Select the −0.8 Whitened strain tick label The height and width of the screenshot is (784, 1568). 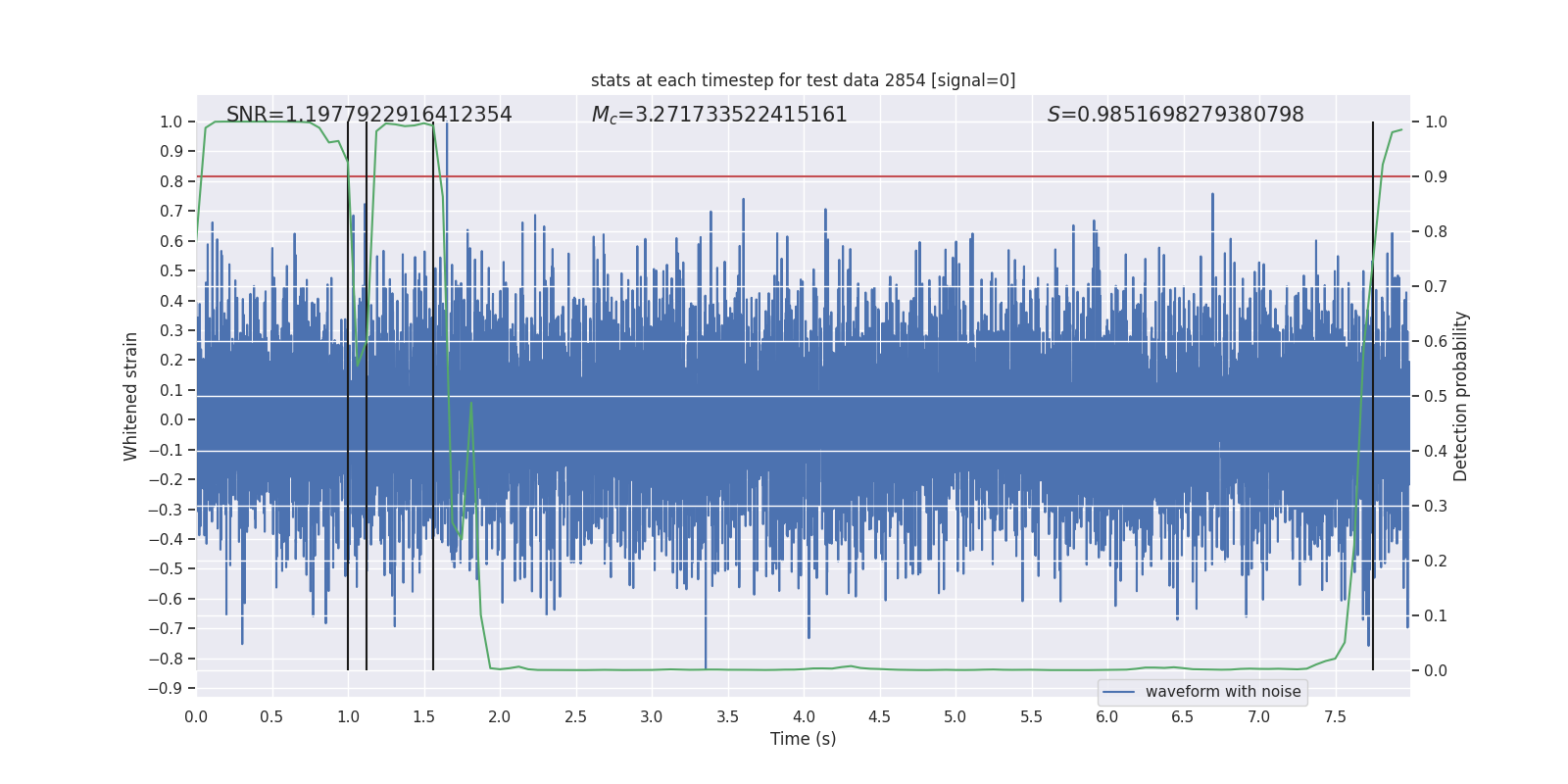pyautogui.click(x=166, y=659)
